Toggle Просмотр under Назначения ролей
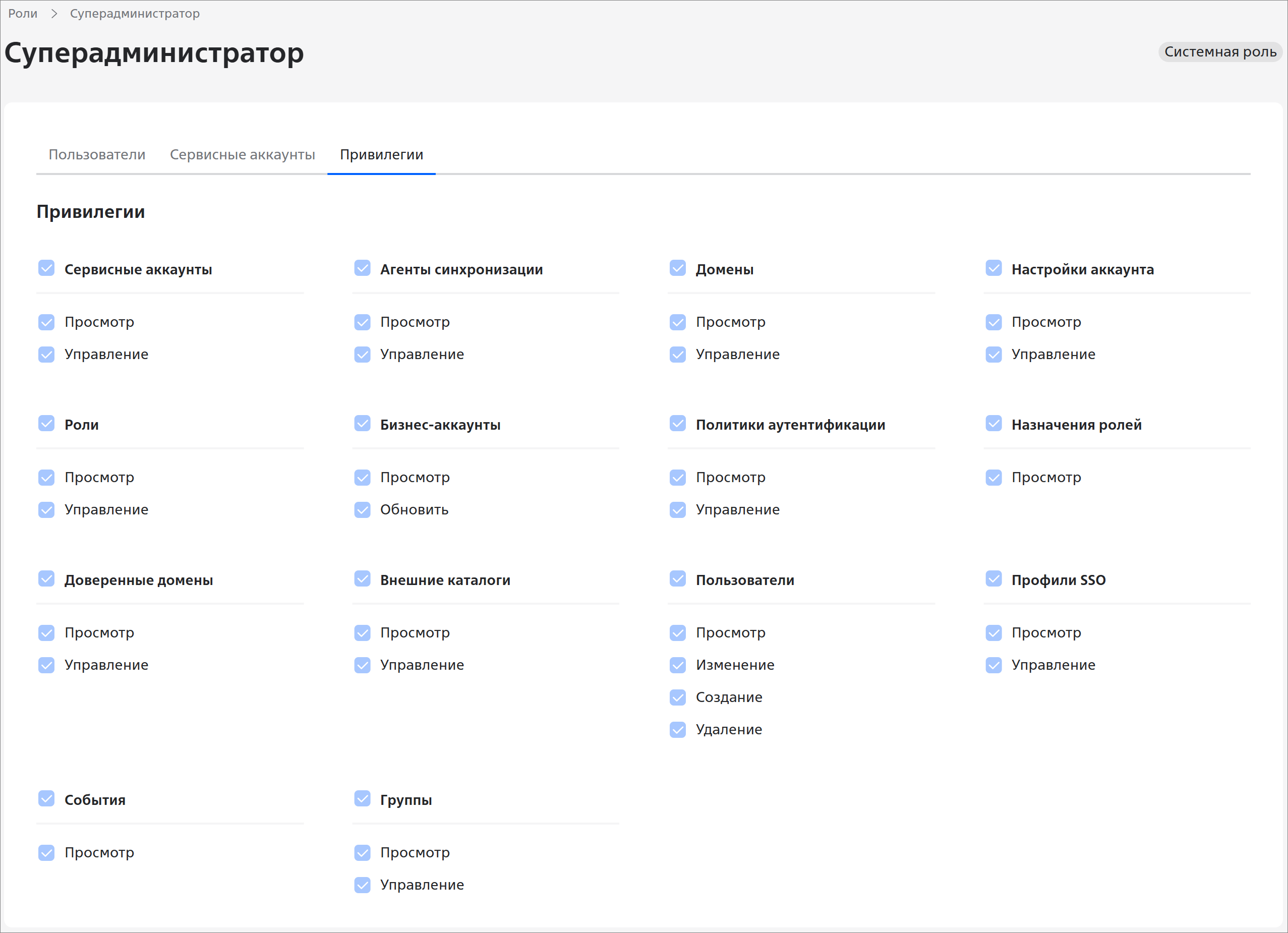This screenshot has height=933, width=1288. click(x=993, y=478)
